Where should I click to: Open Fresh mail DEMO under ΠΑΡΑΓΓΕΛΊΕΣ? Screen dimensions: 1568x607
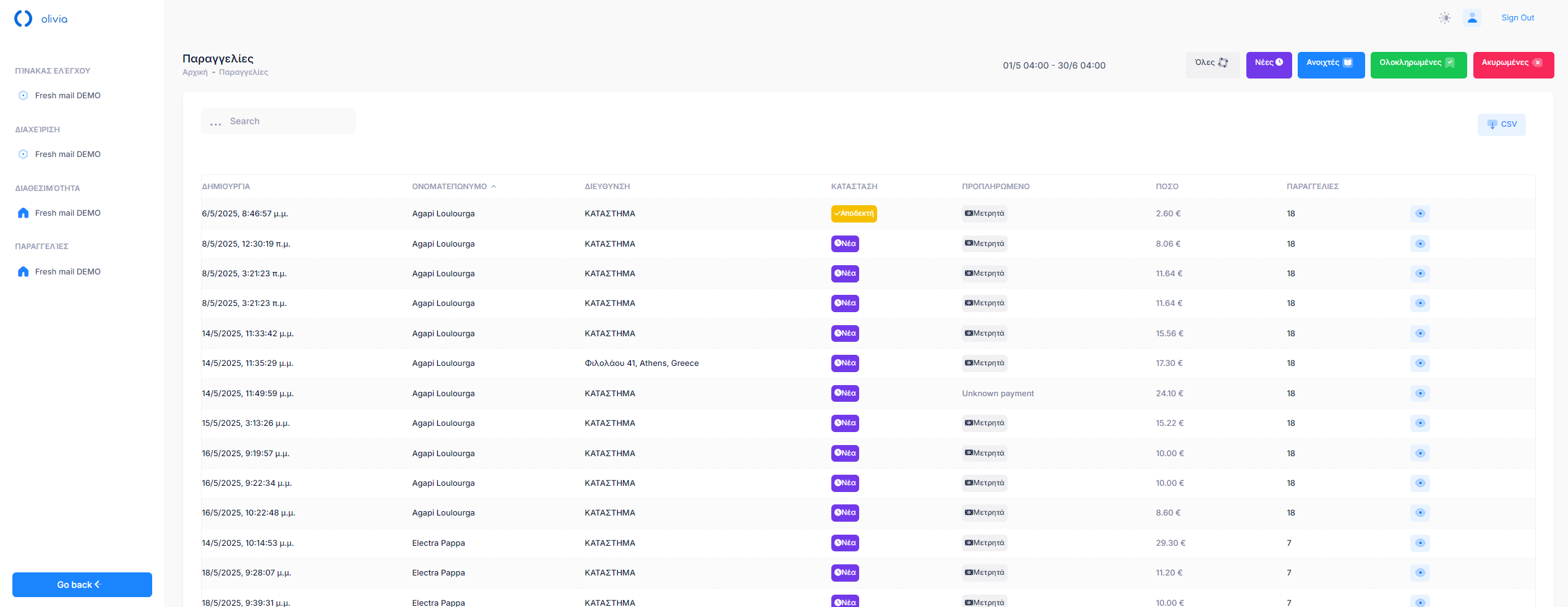click(67, 272)
